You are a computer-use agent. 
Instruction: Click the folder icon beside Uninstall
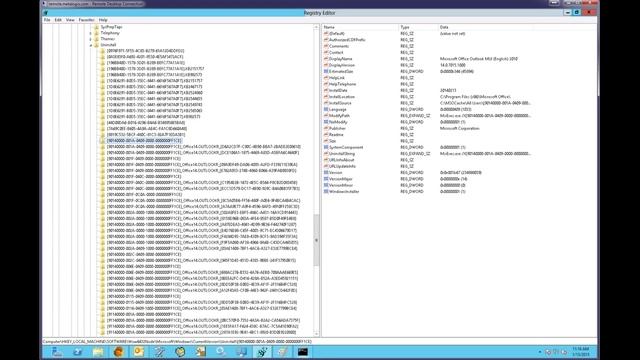pos(96,45)
